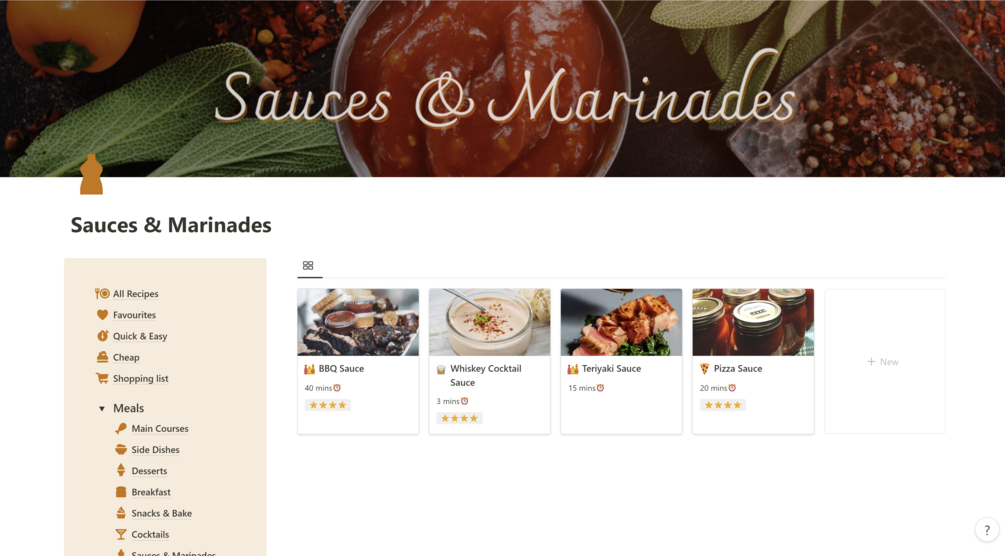Open the Desserts category link

pos(149,471)
